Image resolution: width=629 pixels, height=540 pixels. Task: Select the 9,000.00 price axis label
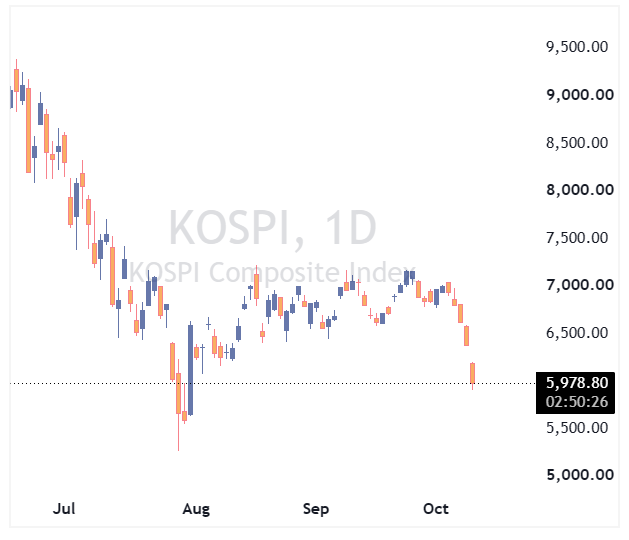580,95
